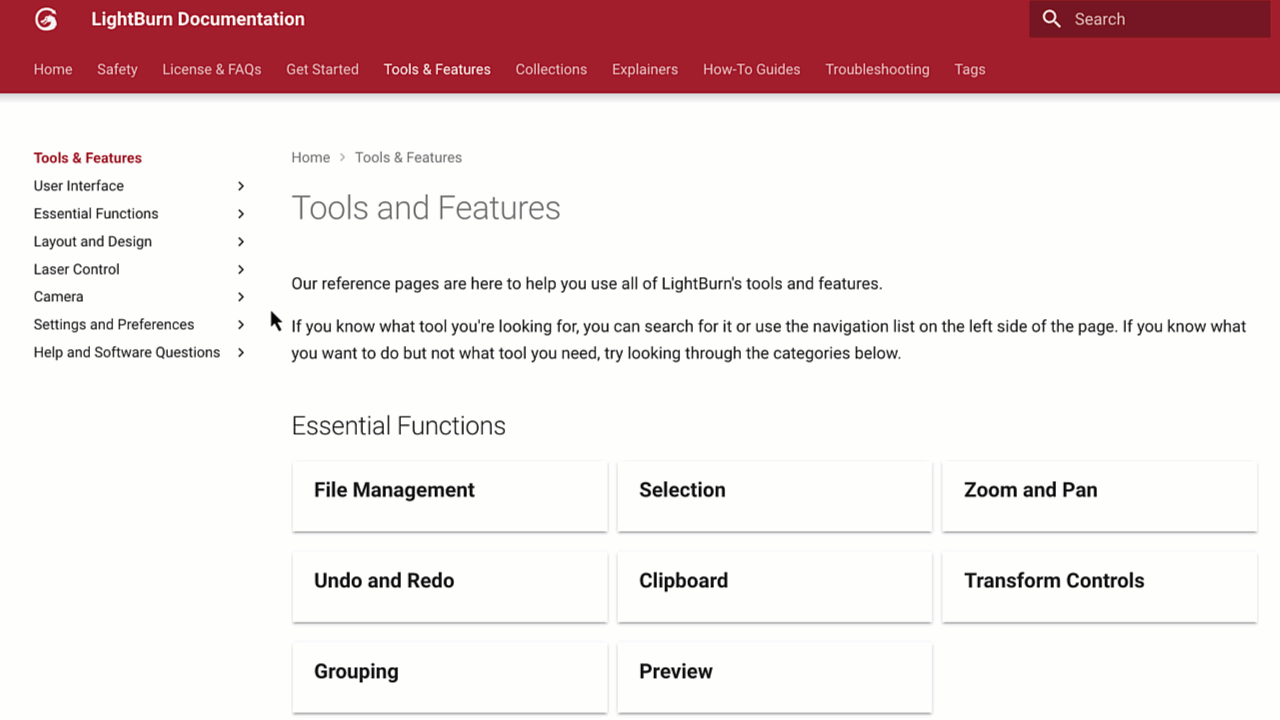Click the Home breadcrumb link
The width and height of the screenshot is (1280, 720).
tap(310, 158)
